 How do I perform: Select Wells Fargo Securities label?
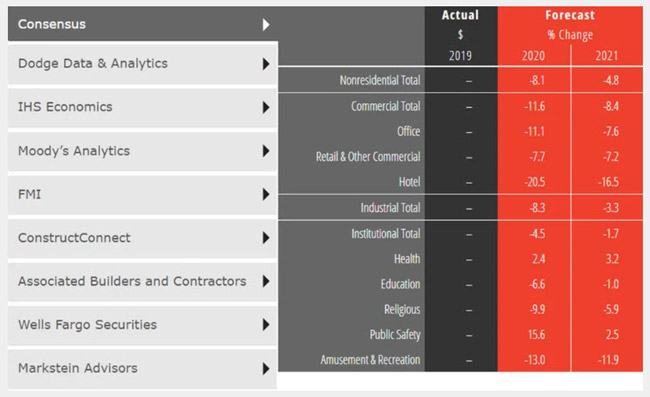point(87,324)
